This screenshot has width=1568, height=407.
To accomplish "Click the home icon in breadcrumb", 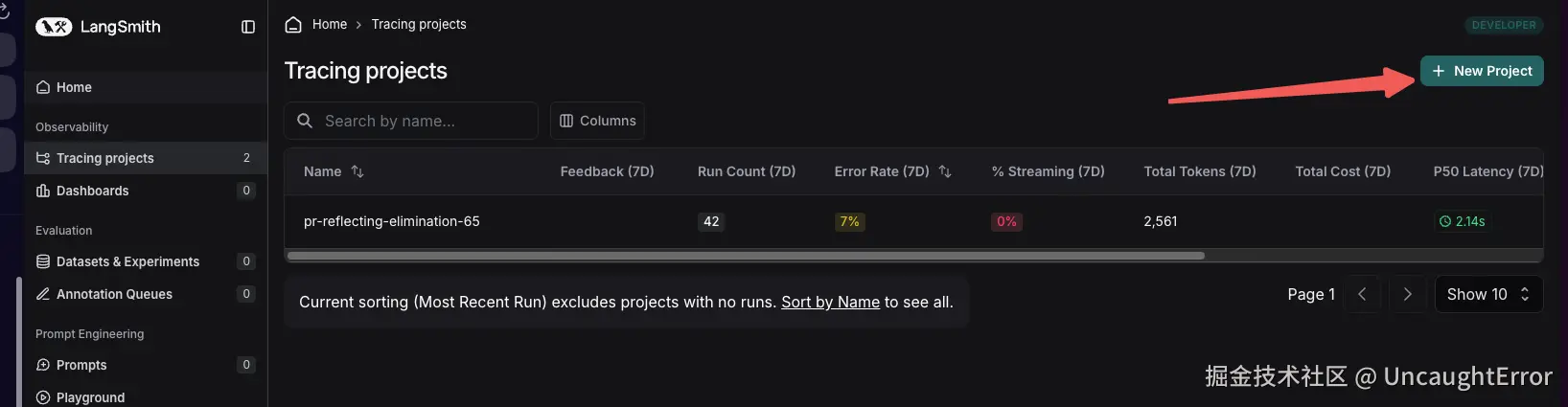I will [293, 25].
